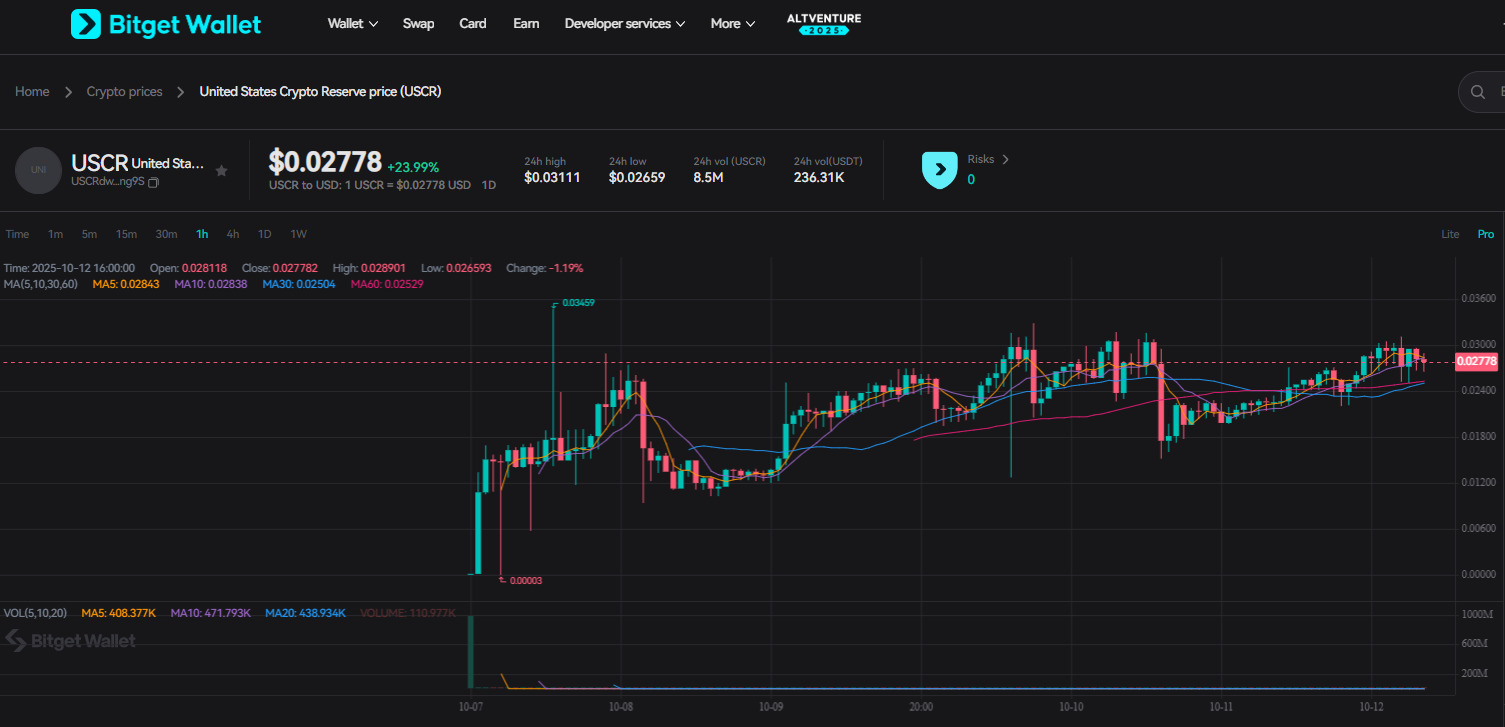Open the Risks details chevron
Viewport: 1505px width, 727px height.
click(x=1006, y=159)
